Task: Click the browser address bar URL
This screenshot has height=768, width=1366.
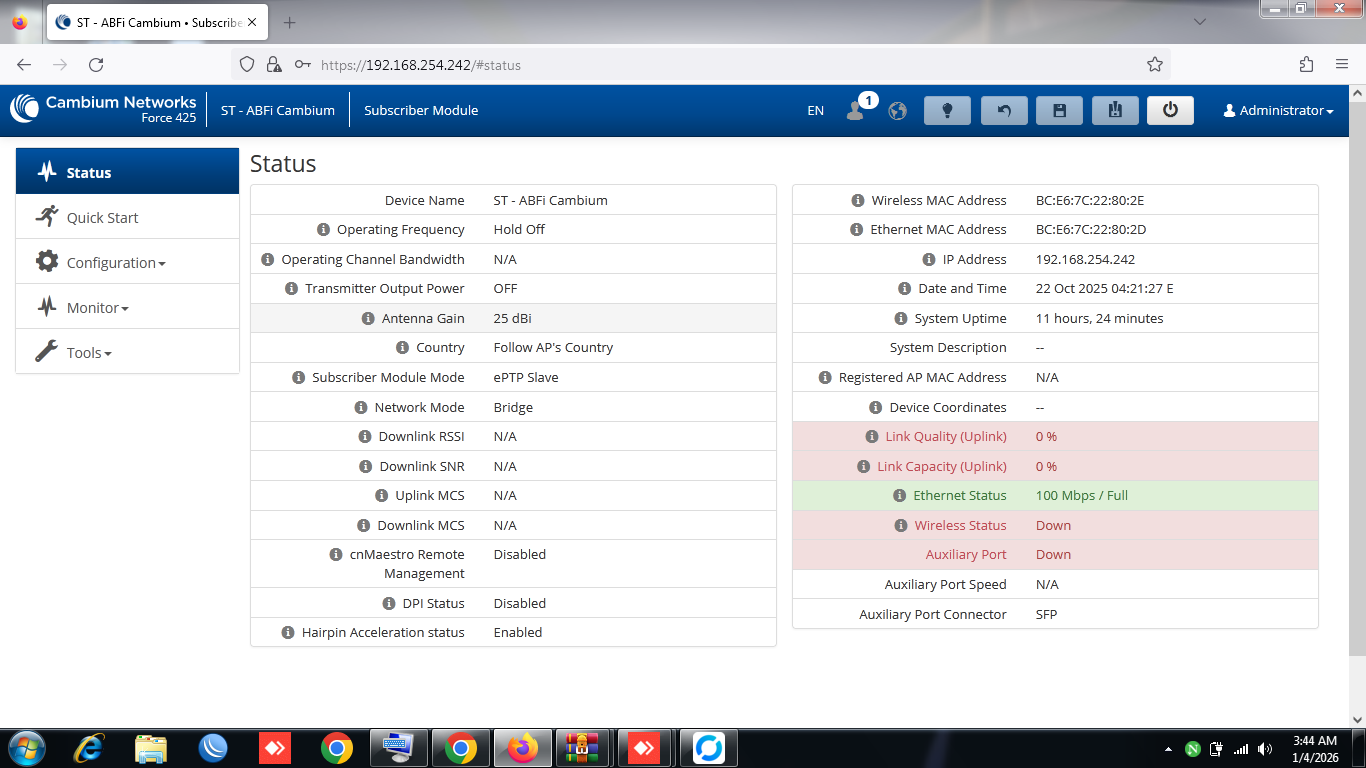Action: (x=420, y=65)
